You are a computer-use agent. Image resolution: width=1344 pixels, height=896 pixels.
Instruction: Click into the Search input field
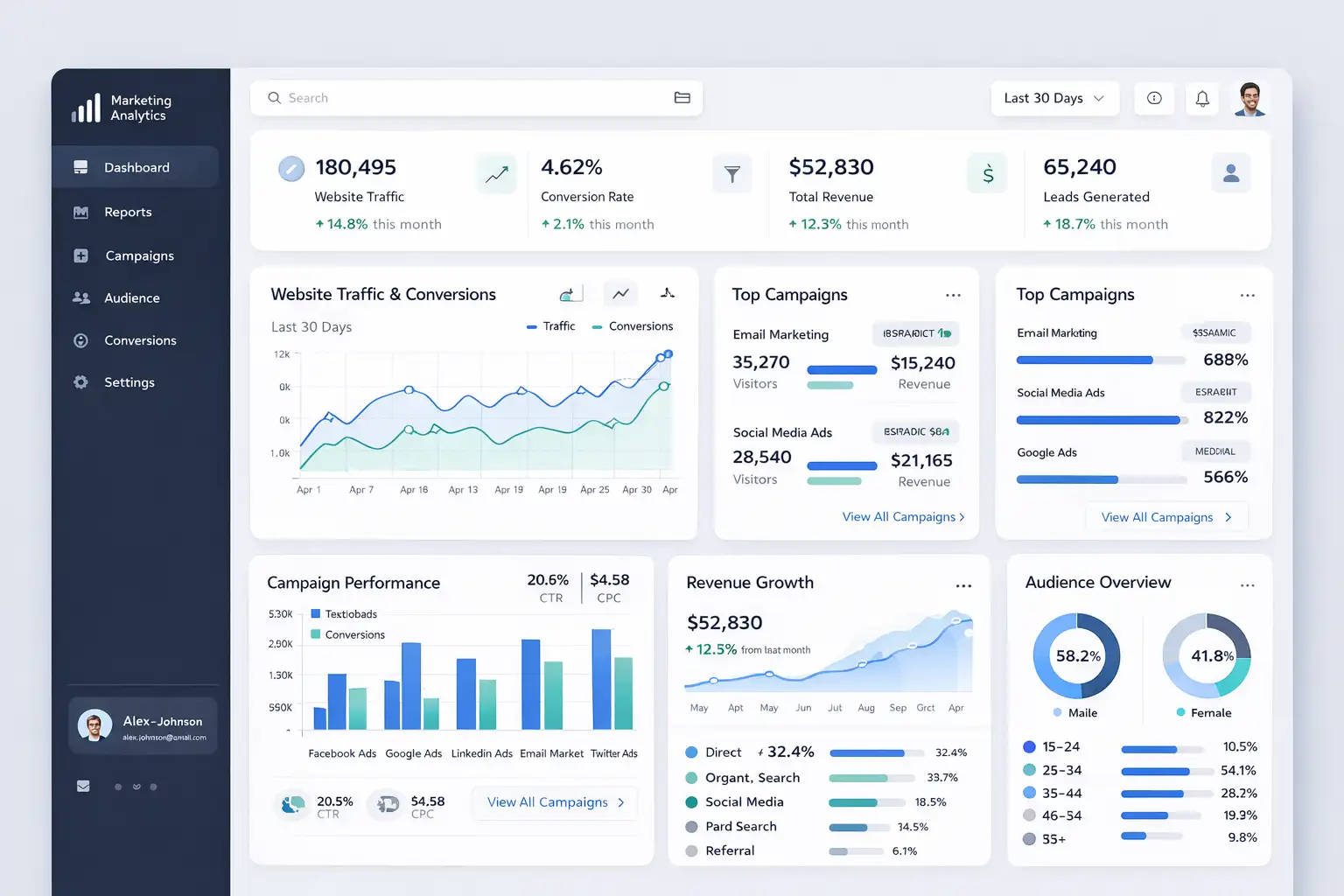(472, 98)
